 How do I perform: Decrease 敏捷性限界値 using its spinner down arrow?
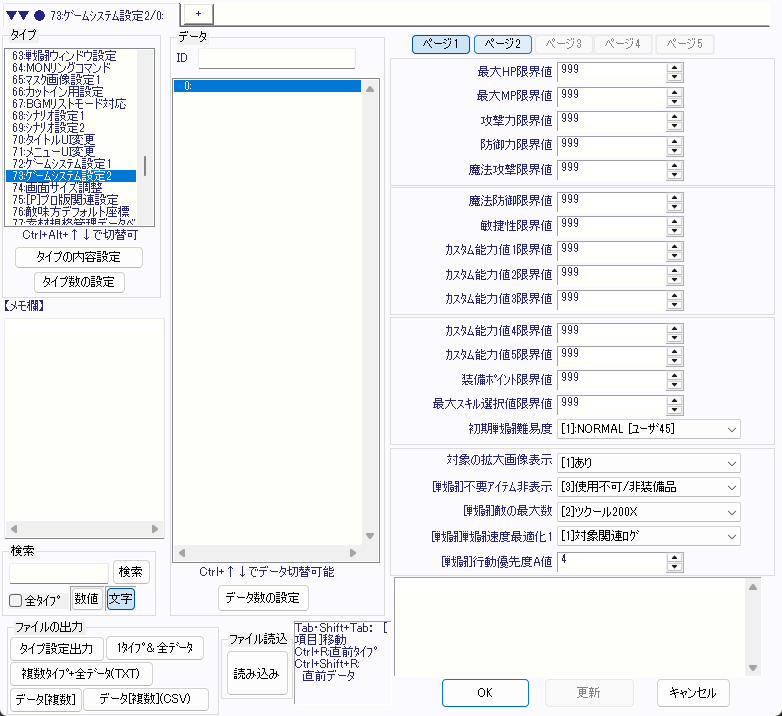pos(674,229)
